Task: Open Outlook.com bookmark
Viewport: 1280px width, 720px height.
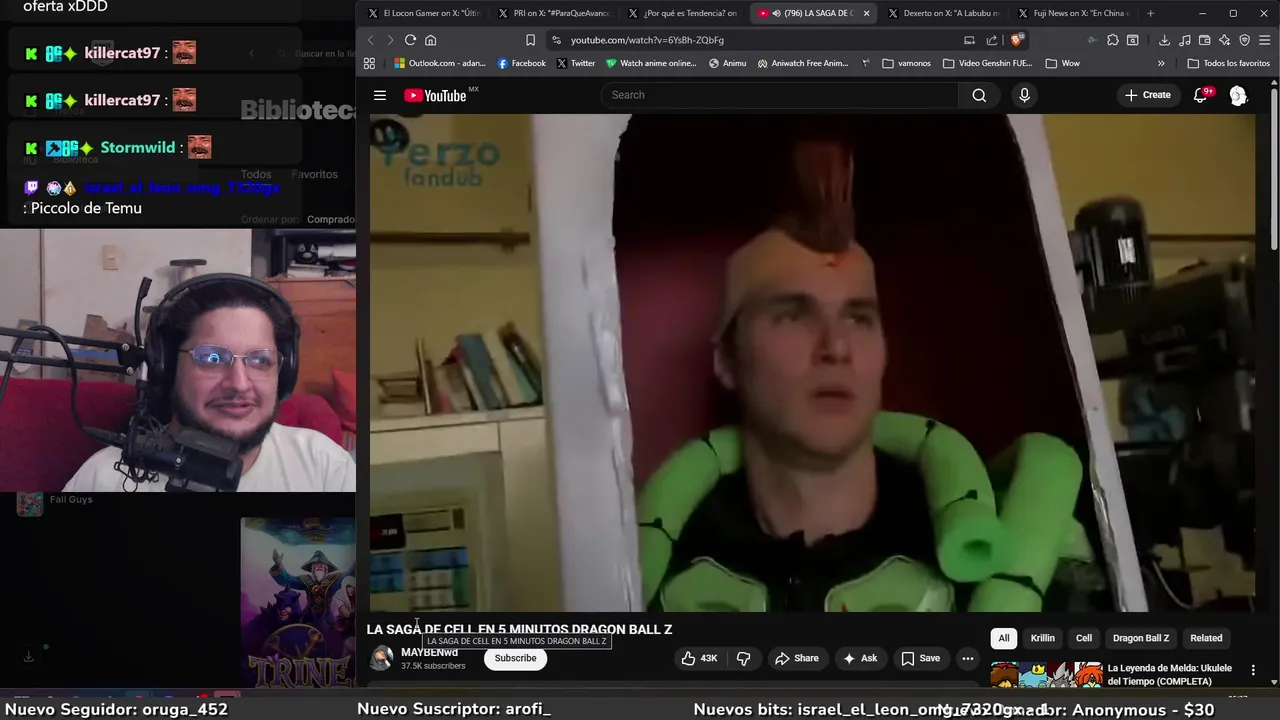Action: pos(439,63)
